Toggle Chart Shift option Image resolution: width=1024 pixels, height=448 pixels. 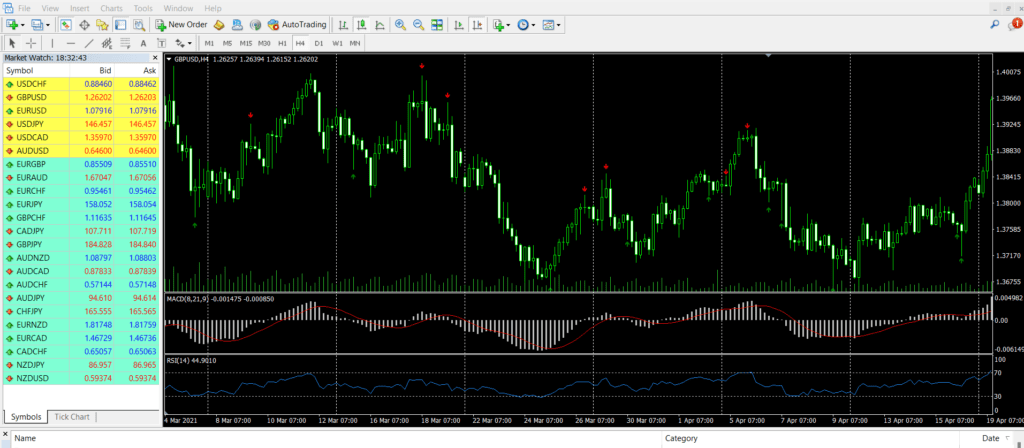[x=477, y=25]
